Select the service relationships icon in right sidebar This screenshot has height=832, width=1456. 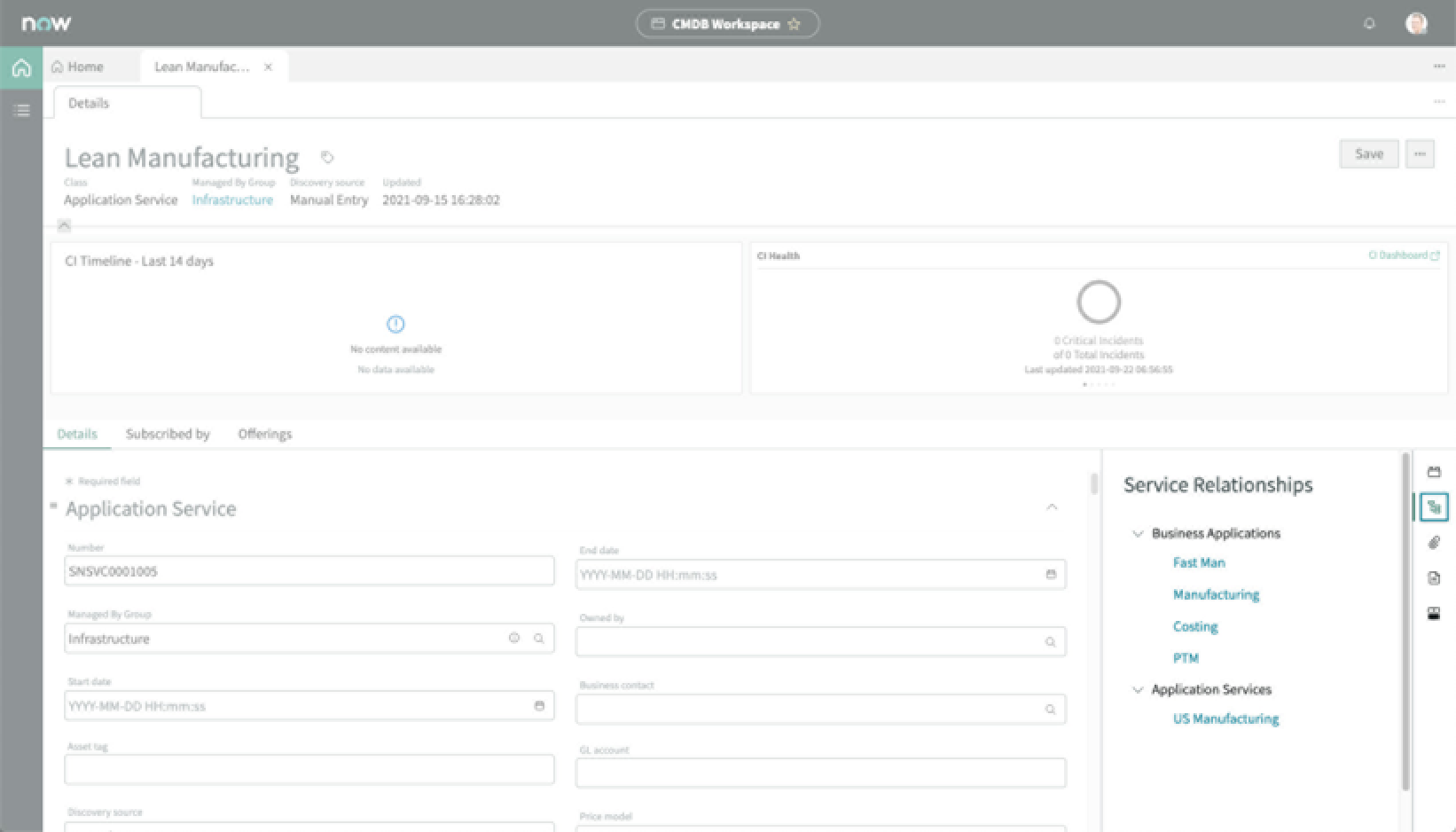tap(1434, 507)
